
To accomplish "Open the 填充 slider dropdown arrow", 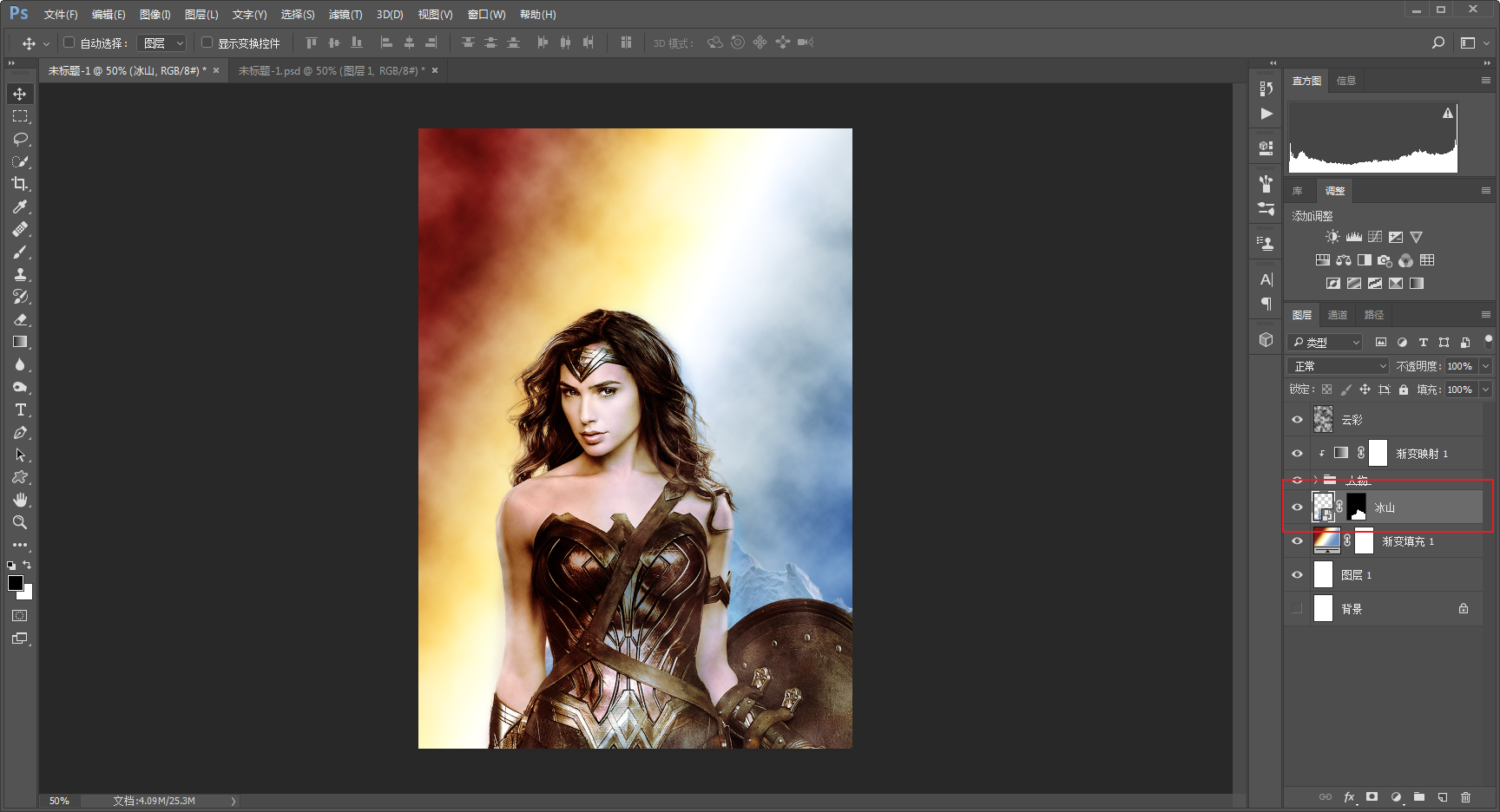I will [x=1485, y=390].
